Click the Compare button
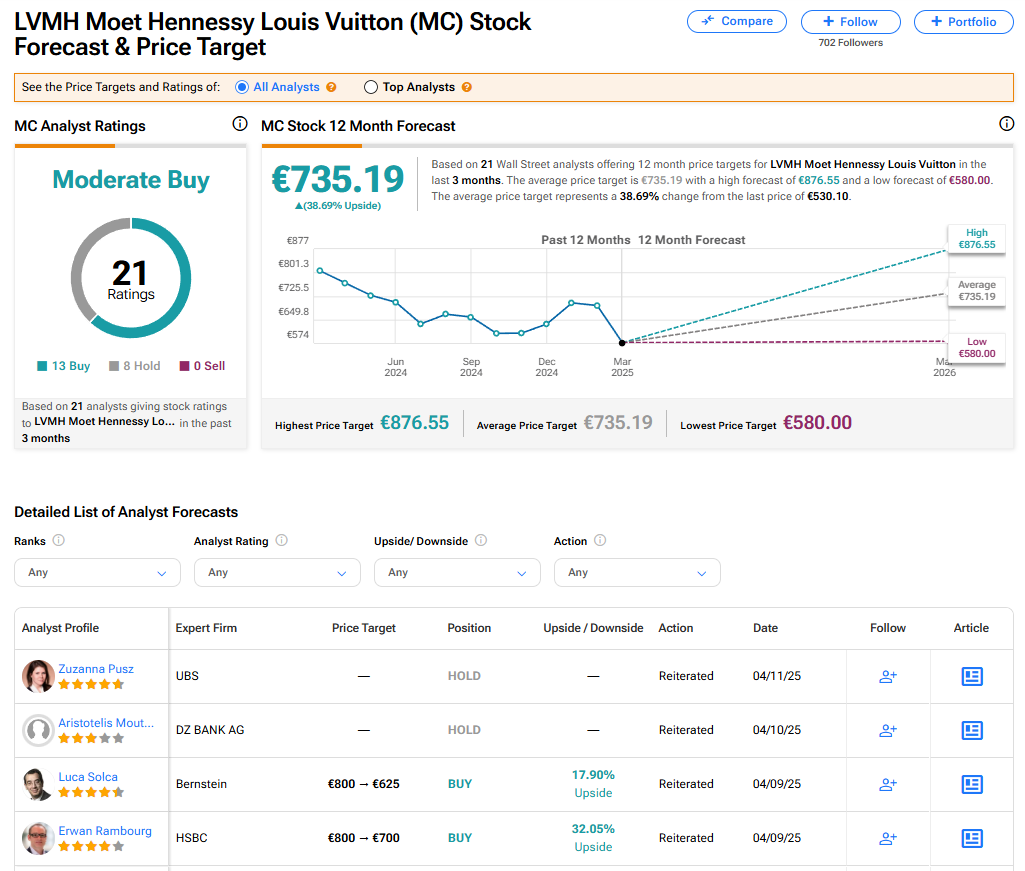The height and width of the screenshot is (871, 1025). (x=737, y=22)
